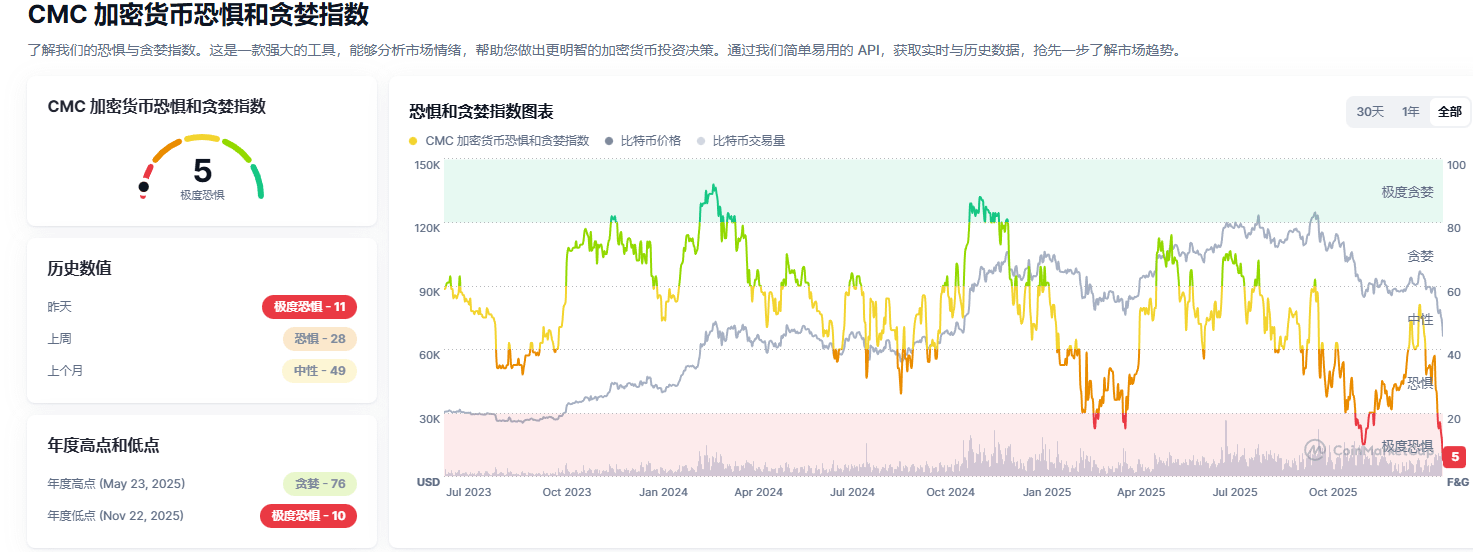Select the 全部 time range tab
Image resolution: width=1473 pixels, height=552 pixels.
1449,112
